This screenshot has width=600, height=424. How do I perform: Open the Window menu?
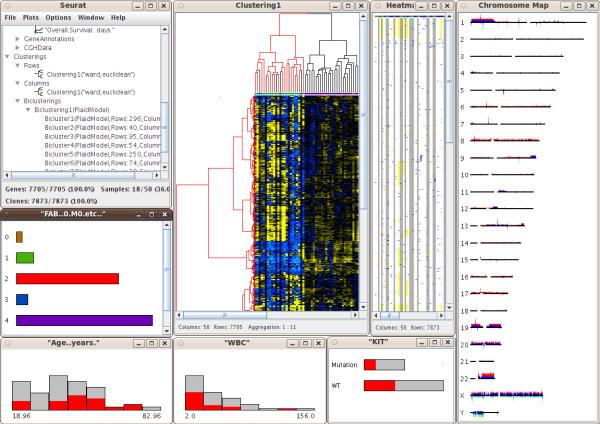pyautogui.click(x=91, y=18)
